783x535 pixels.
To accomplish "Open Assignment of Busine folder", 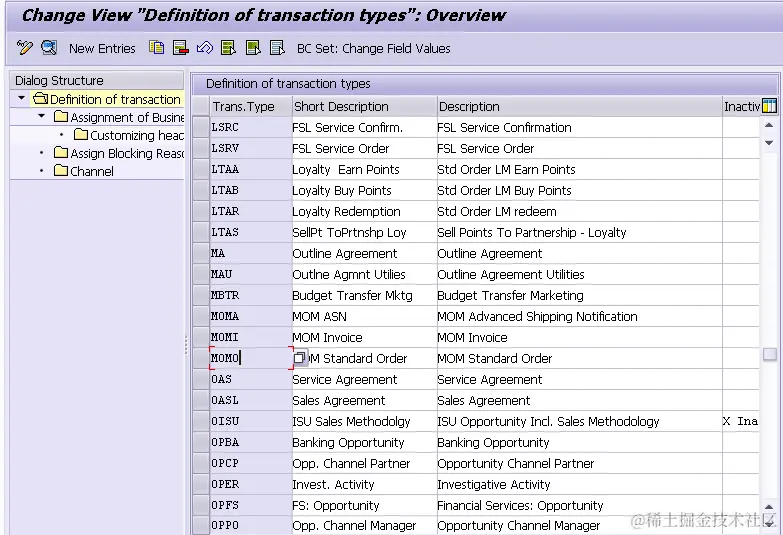I will 119,117.
